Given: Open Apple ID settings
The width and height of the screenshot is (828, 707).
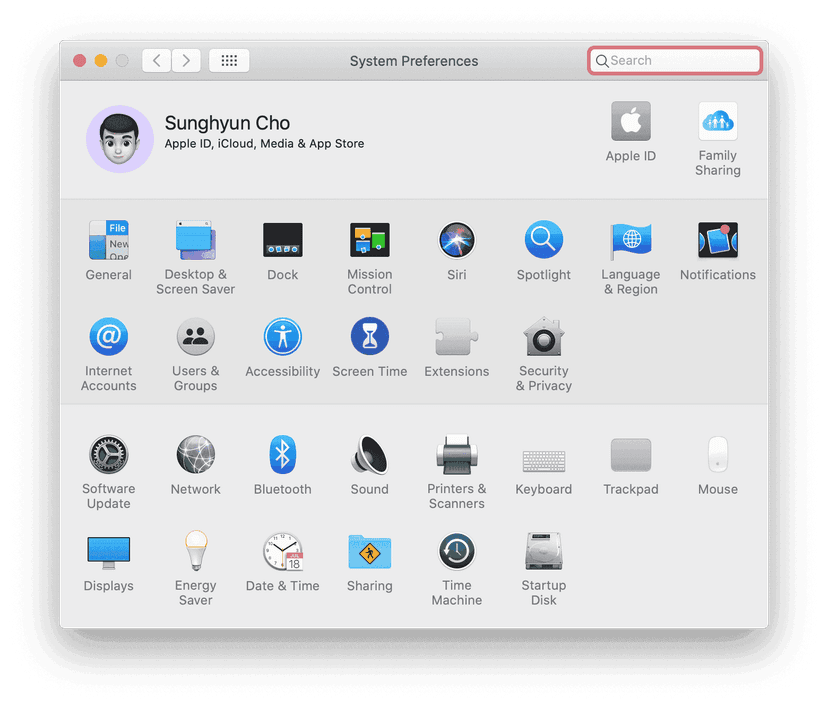Looking at the screenshot, I should 630,122.
